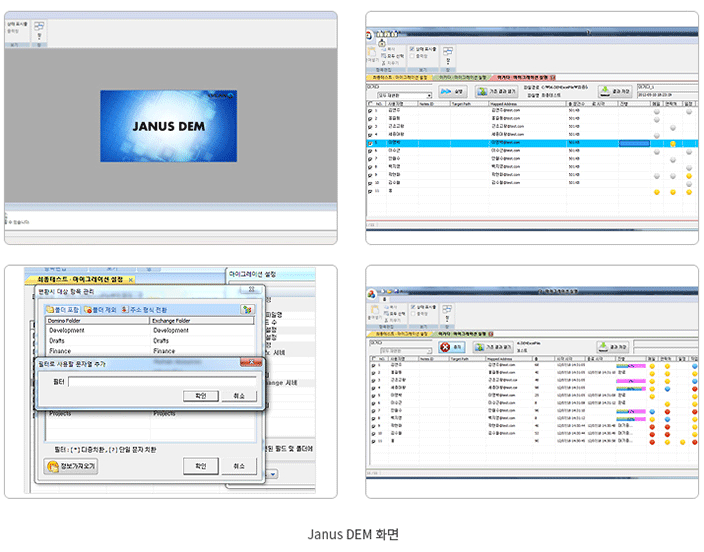This screenshot has height=552, width=704.
Task: Click the save results icon in top-right window
Action: (x=605, y=92)
